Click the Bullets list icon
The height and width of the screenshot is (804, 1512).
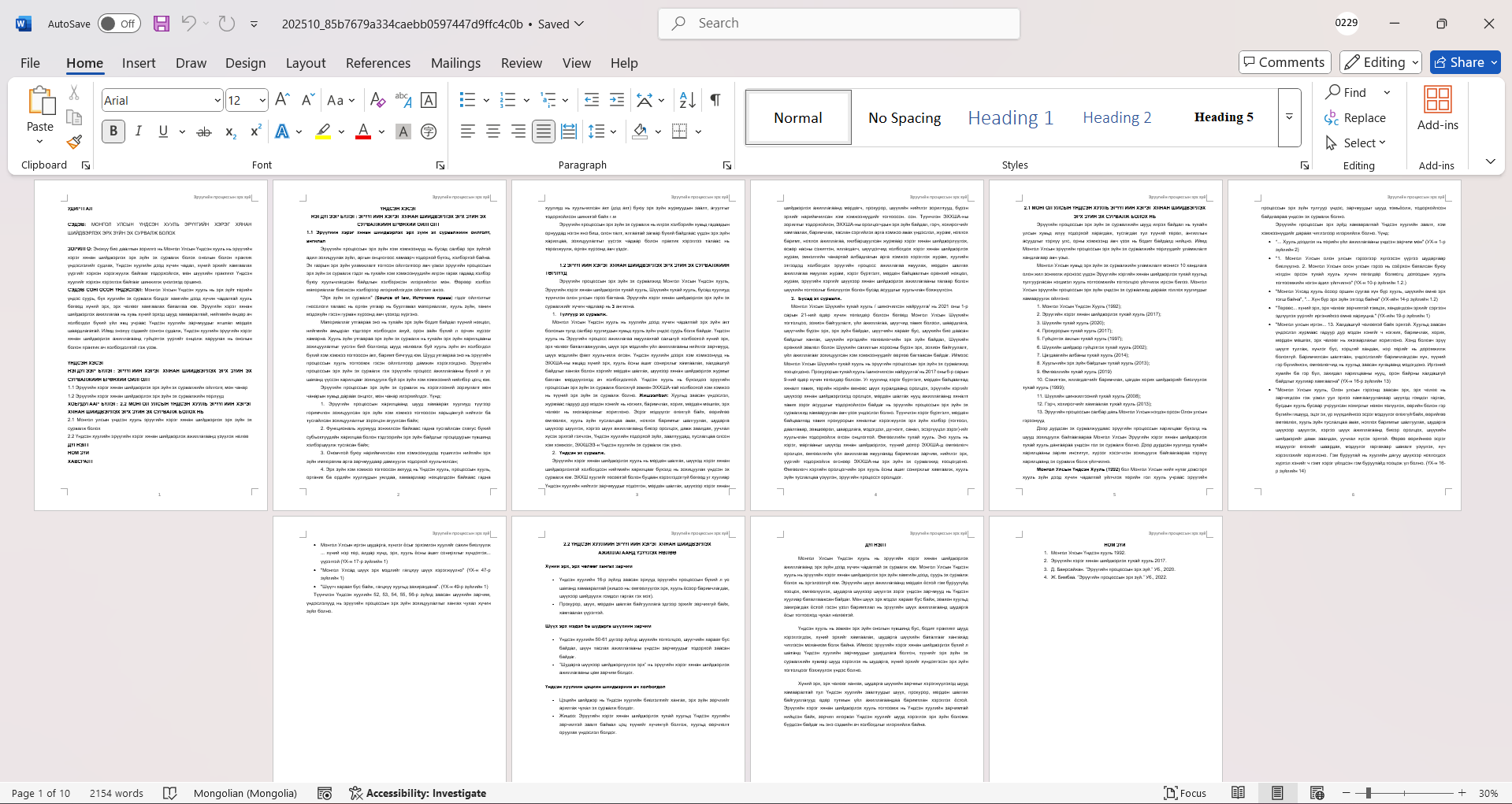467,100
